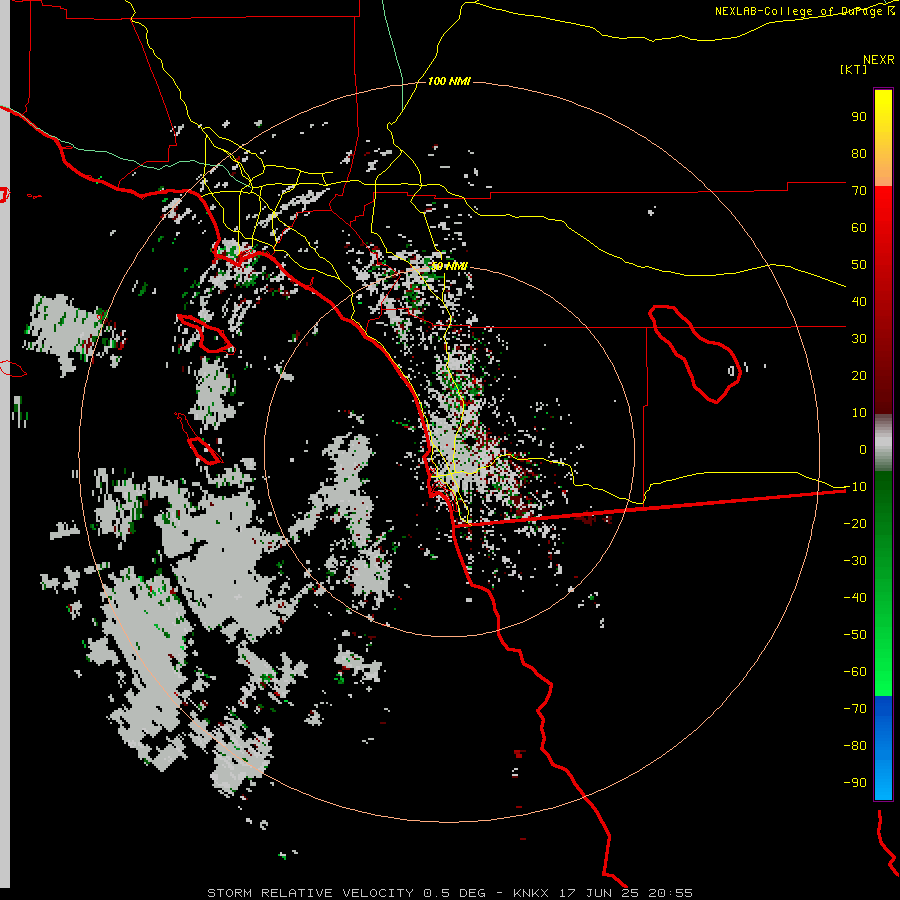
Task: Click the -40 value on velocity scale
Action: click(855, 598)
